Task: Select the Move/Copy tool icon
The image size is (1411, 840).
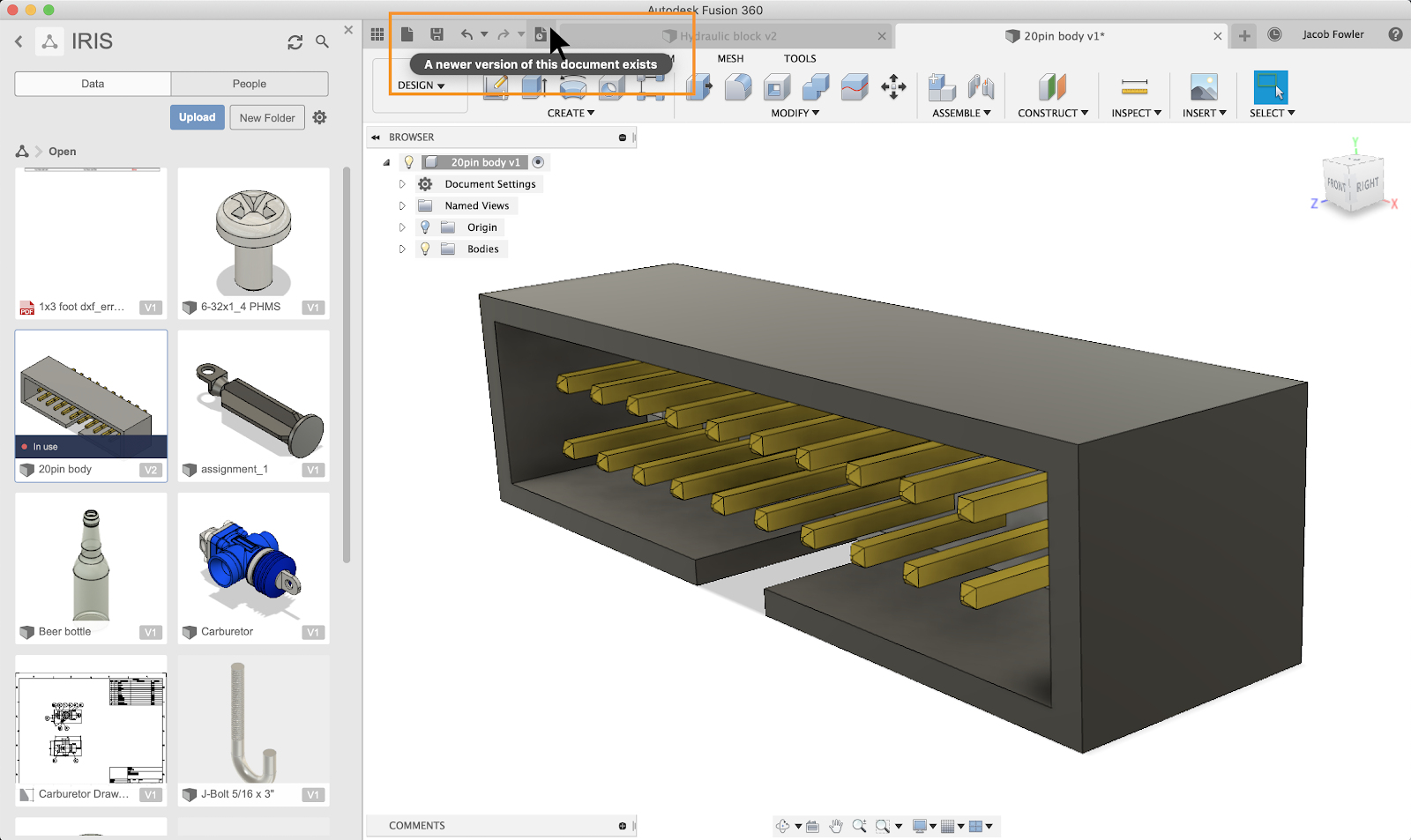Action: (x=893, y=87)
